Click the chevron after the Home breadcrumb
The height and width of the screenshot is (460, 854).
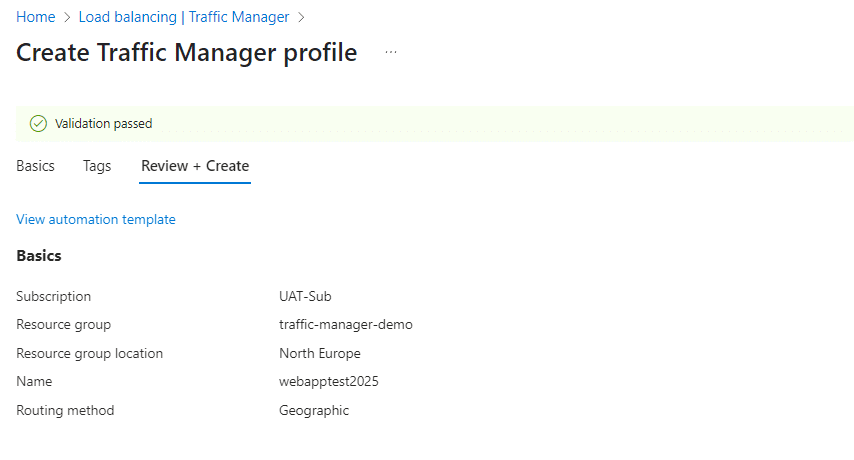click(x=67, y=17)
